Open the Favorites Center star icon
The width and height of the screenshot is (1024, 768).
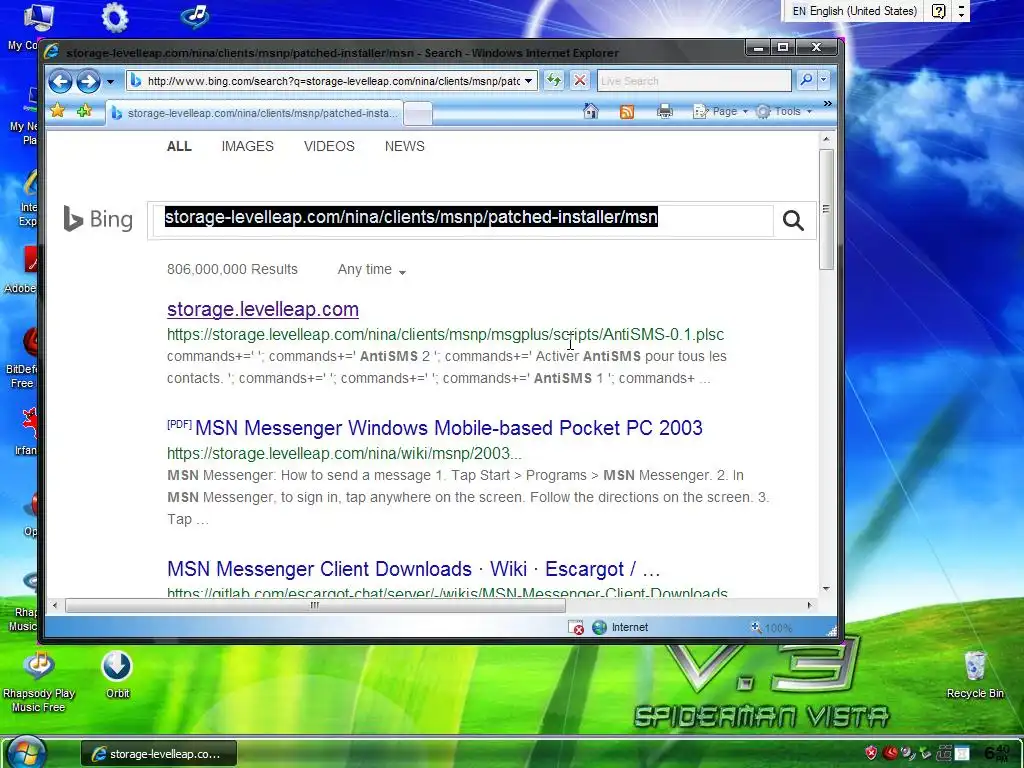(x=57, y=111)
